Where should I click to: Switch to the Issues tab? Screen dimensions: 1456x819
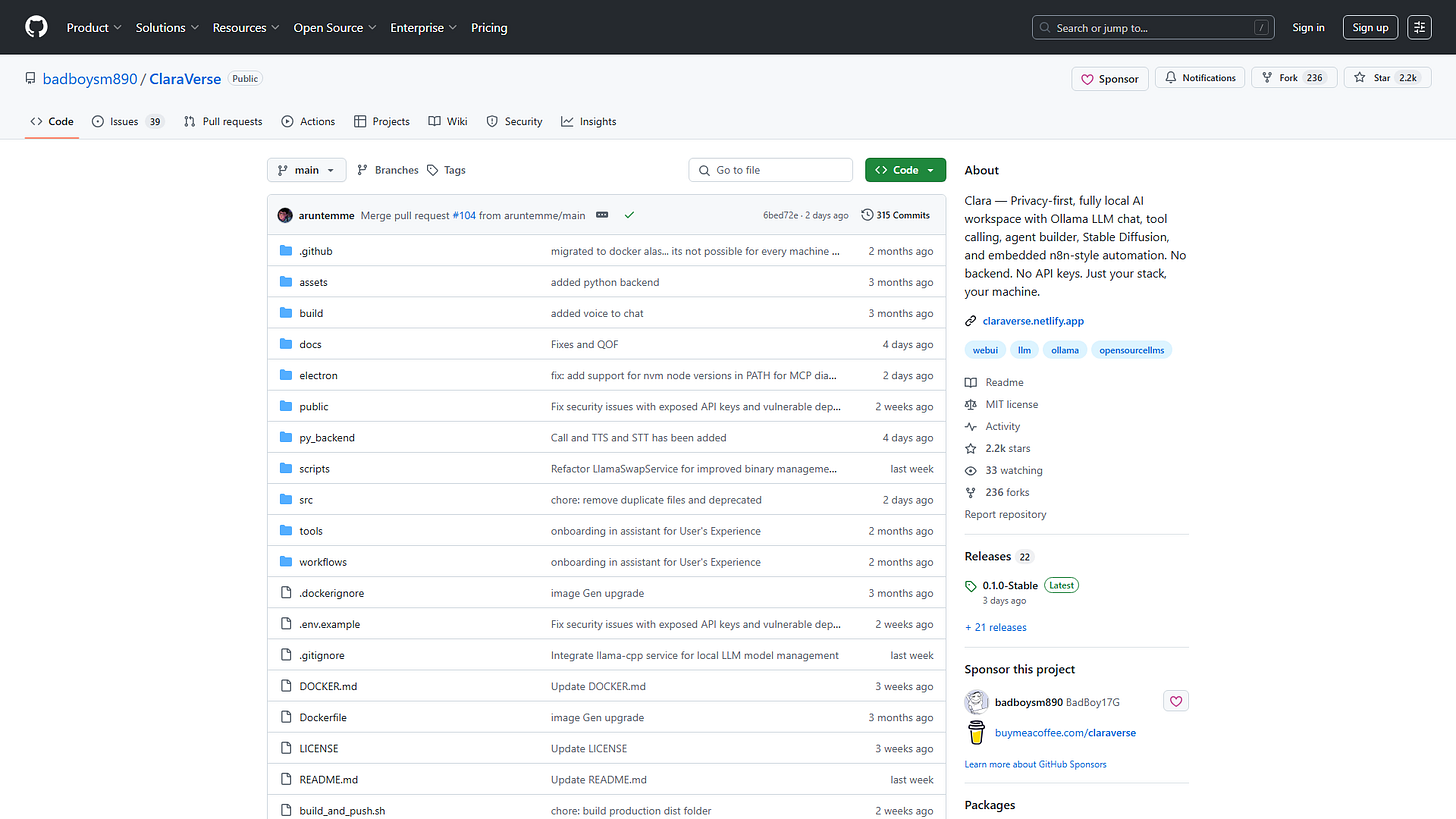(128, 121)
